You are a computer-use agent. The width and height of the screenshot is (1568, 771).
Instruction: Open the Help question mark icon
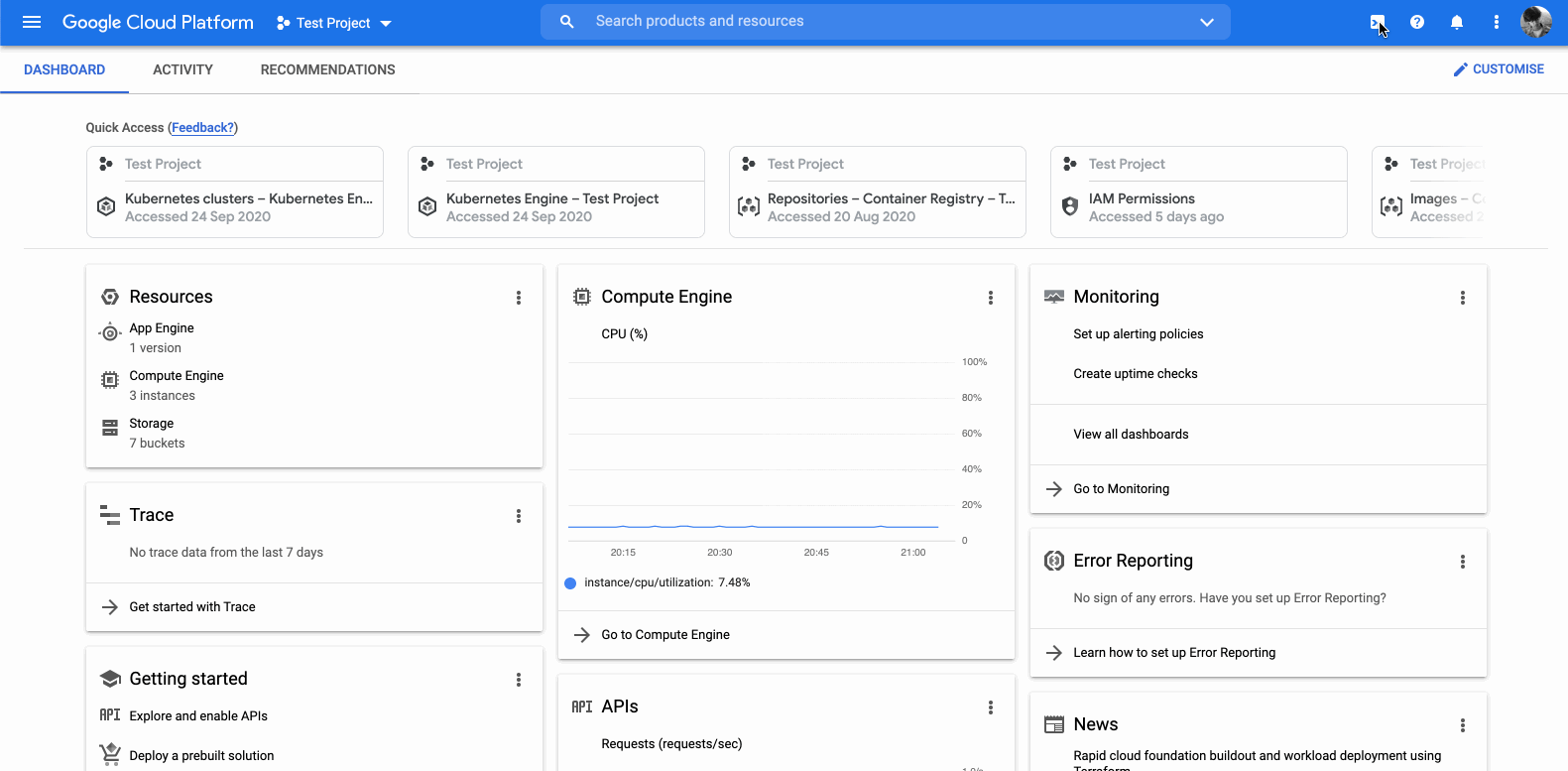[1416, 22]
